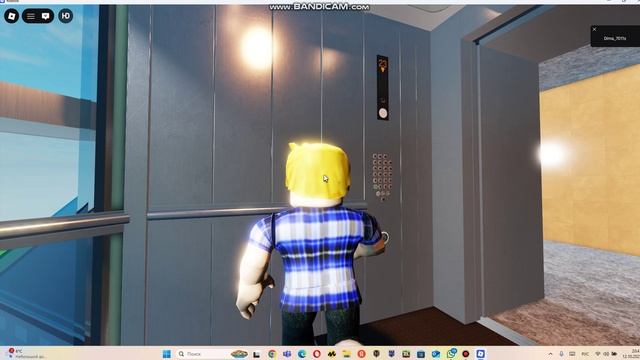Close the player list panel with X
This screenshot has height=360, width=640.
point(594,29)
